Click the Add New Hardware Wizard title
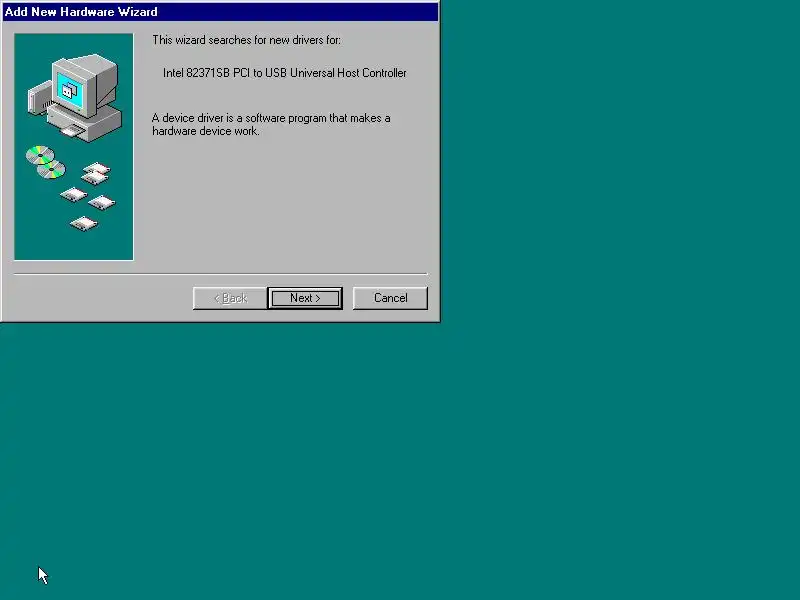The height and width of the screenshot is (600, 800). pos(81,12)
